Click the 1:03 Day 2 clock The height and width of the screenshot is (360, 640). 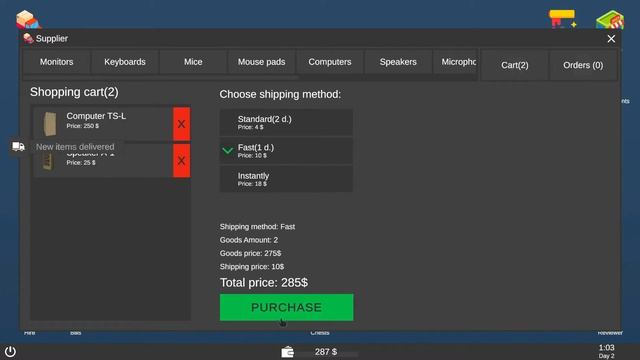[607, 351]
